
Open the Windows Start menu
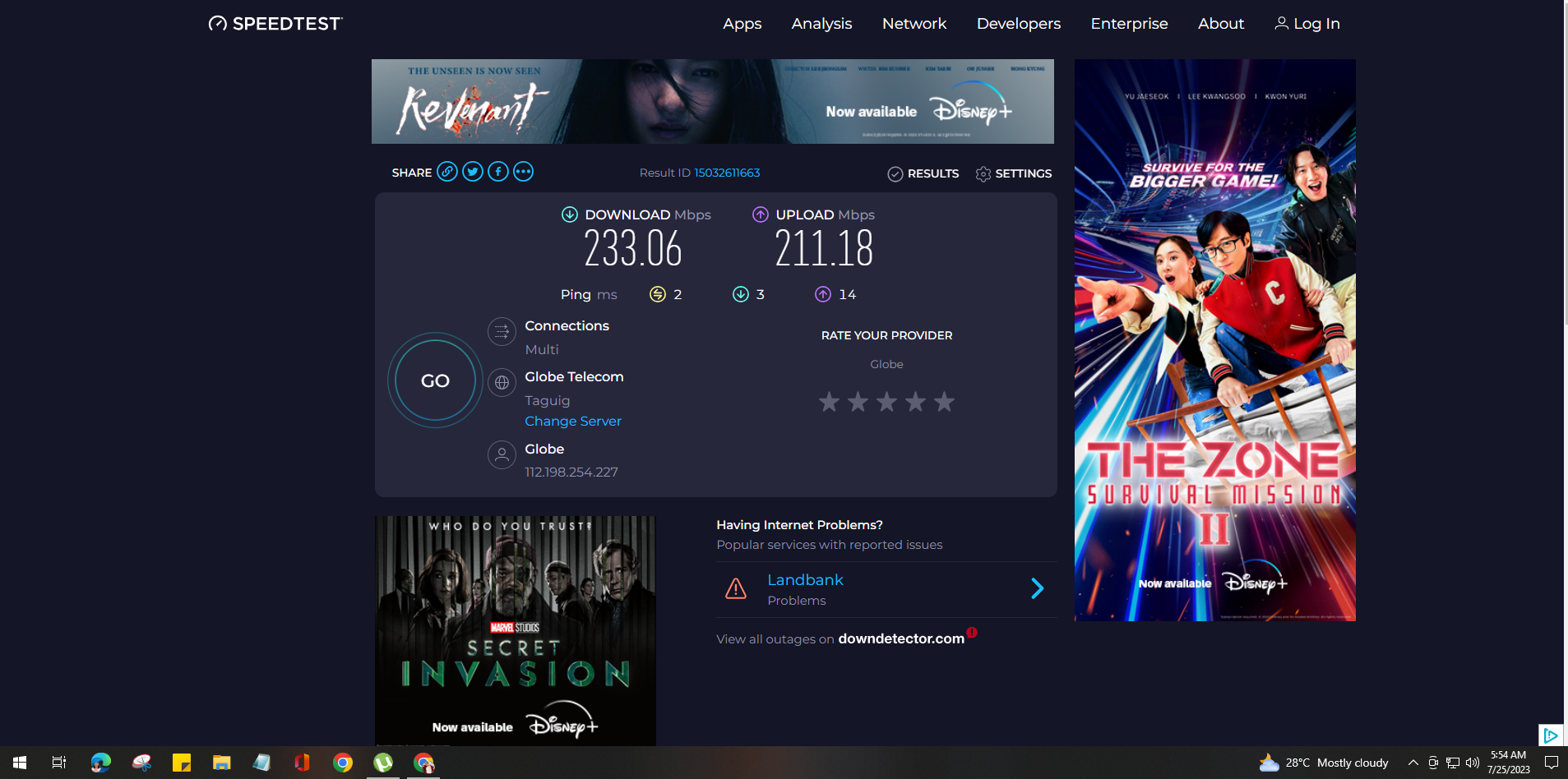click(x=20, y=763)
